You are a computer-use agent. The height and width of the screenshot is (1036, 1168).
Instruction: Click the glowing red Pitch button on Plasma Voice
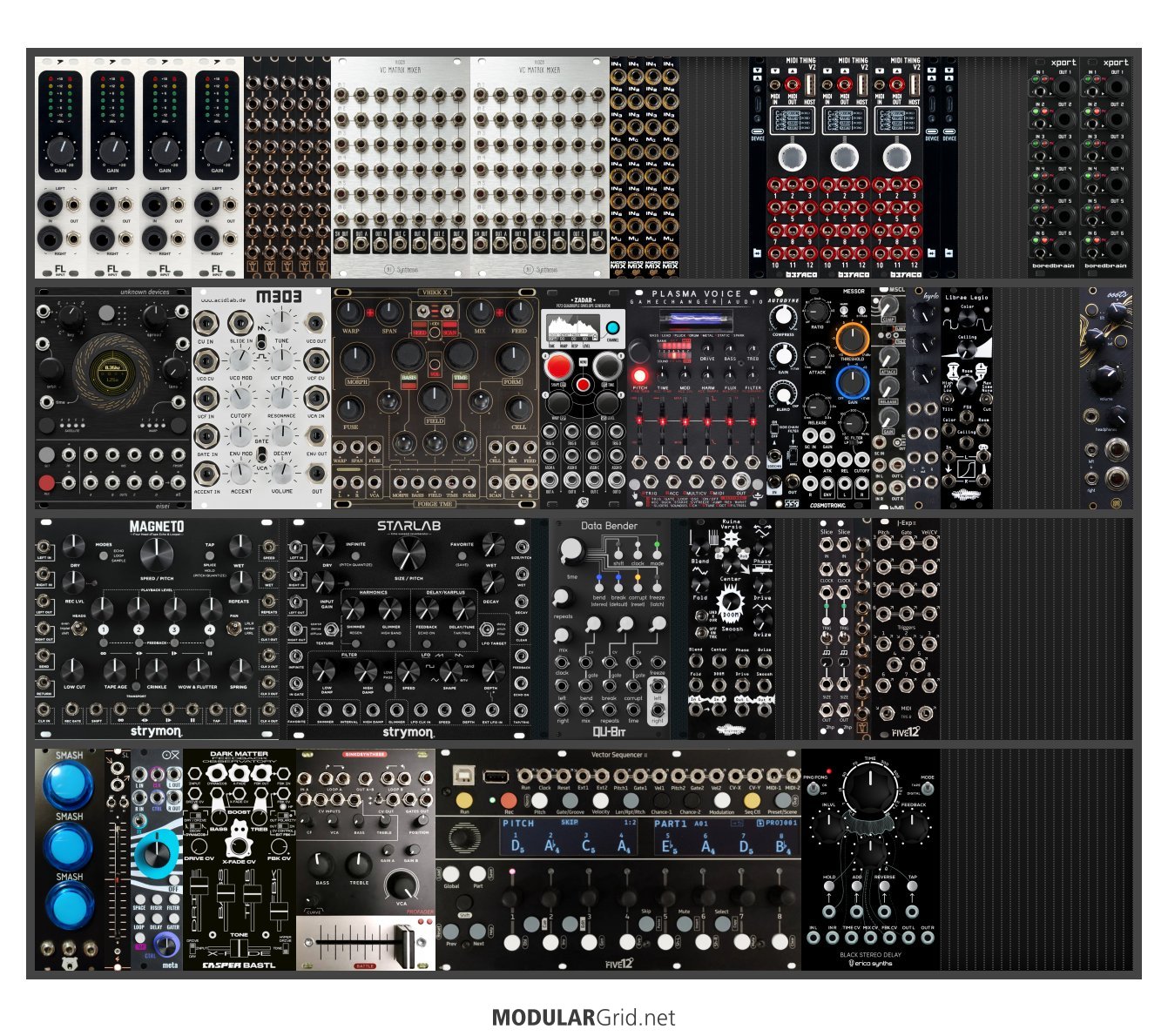(639, 376)
